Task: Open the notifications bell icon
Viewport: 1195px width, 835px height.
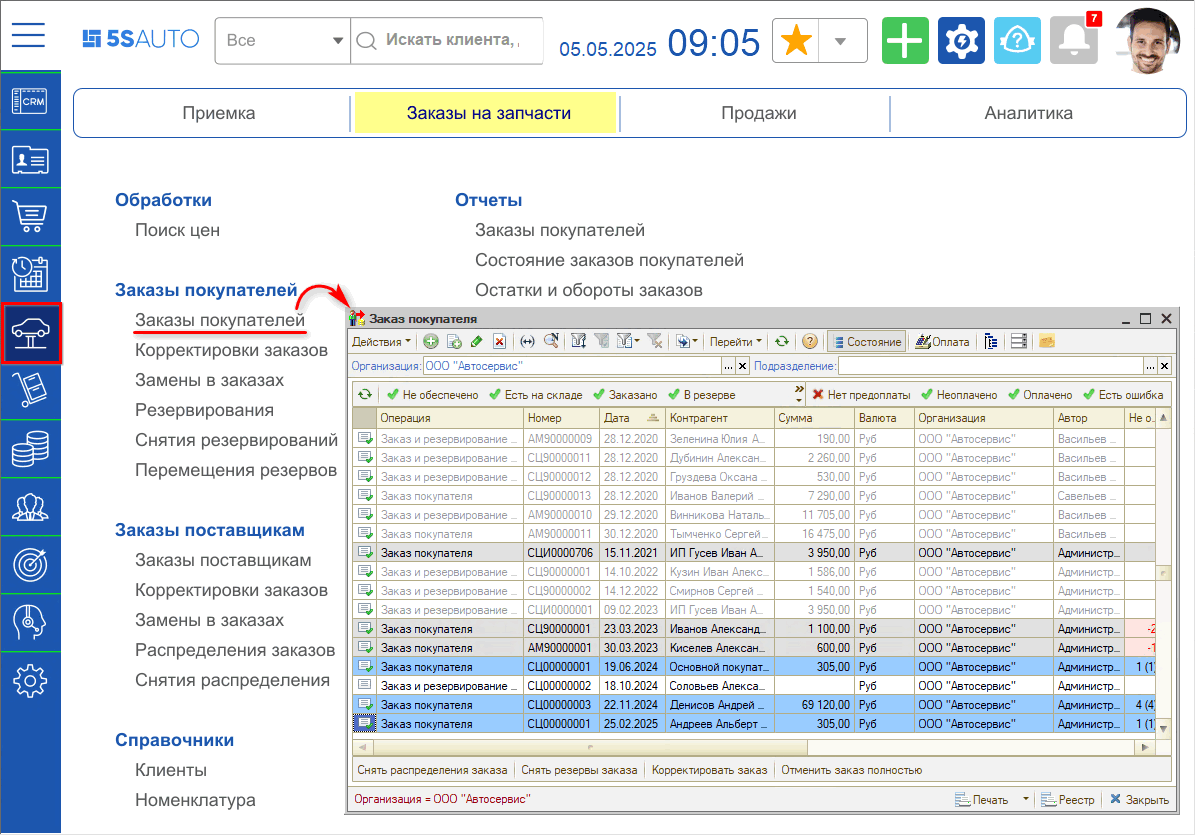Action: 1074,41
